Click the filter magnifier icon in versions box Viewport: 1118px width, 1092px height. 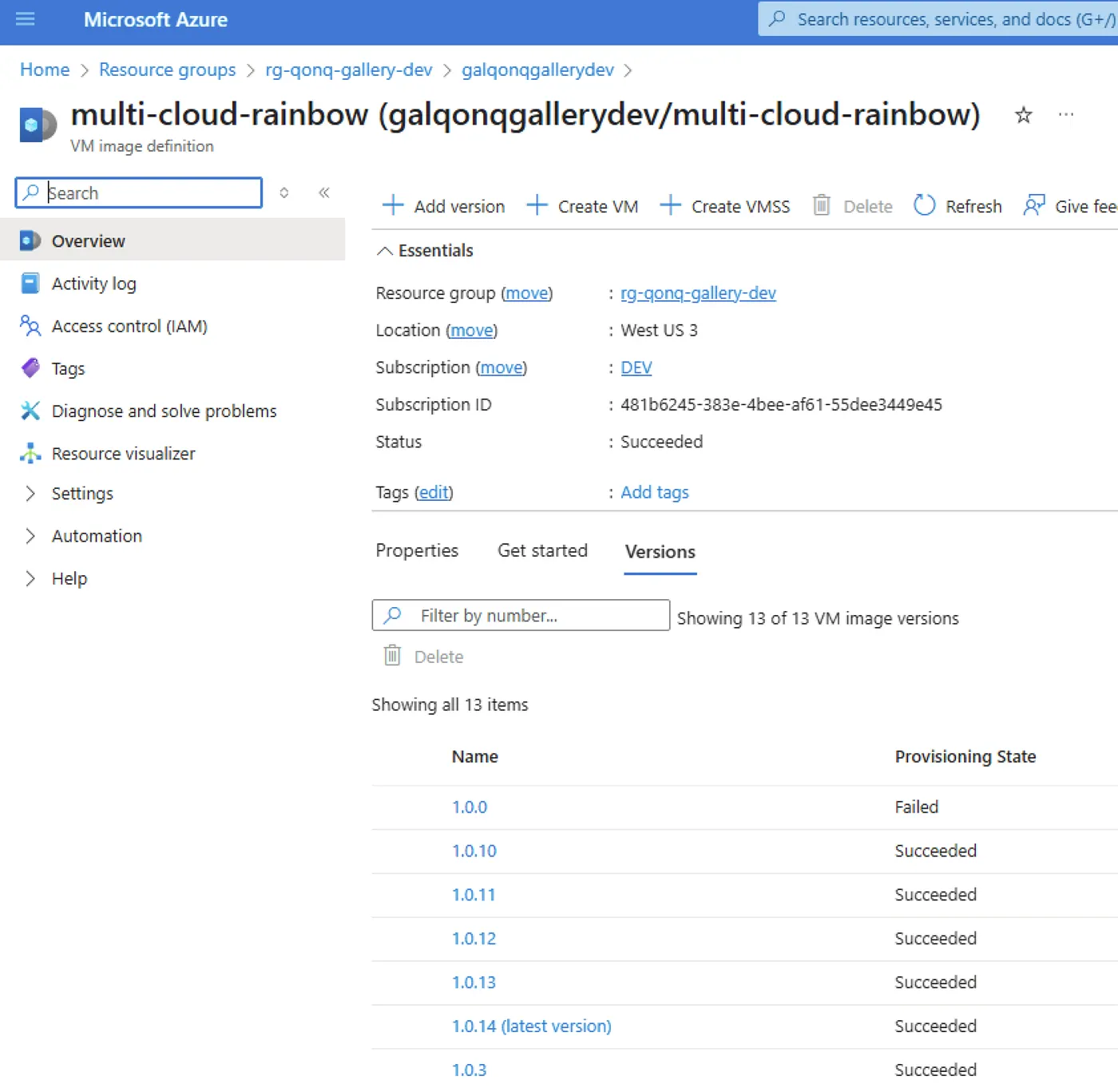point(392,615)
